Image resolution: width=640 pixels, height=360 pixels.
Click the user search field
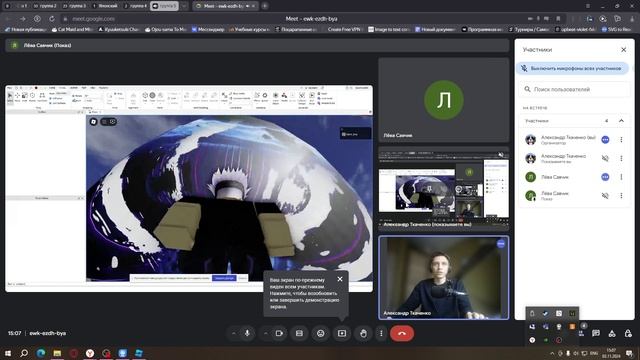[574, 89]
